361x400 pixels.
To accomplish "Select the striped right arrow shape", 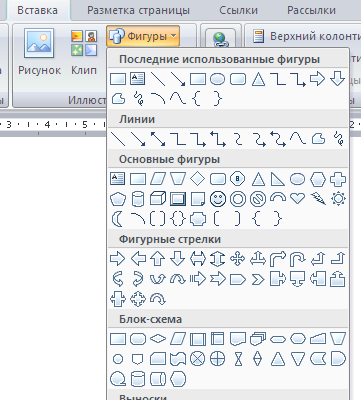I will (198, 279).
